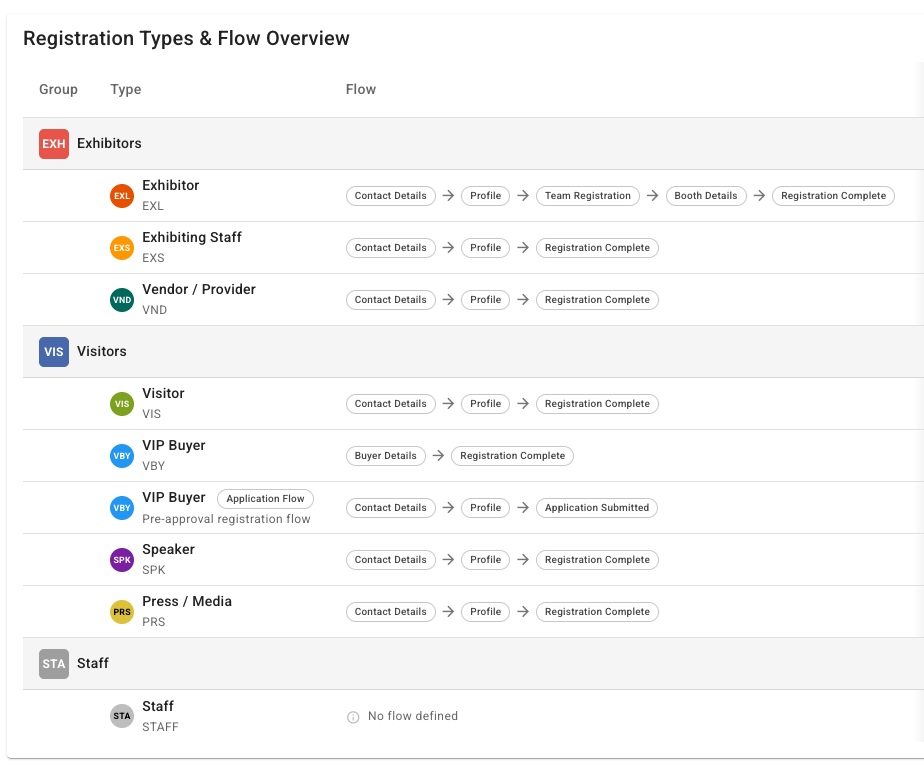Click VBY icon in Pre-approval registration row
Image resolution: width=924 pixels, height=766 pixels.
click(122, 508)
